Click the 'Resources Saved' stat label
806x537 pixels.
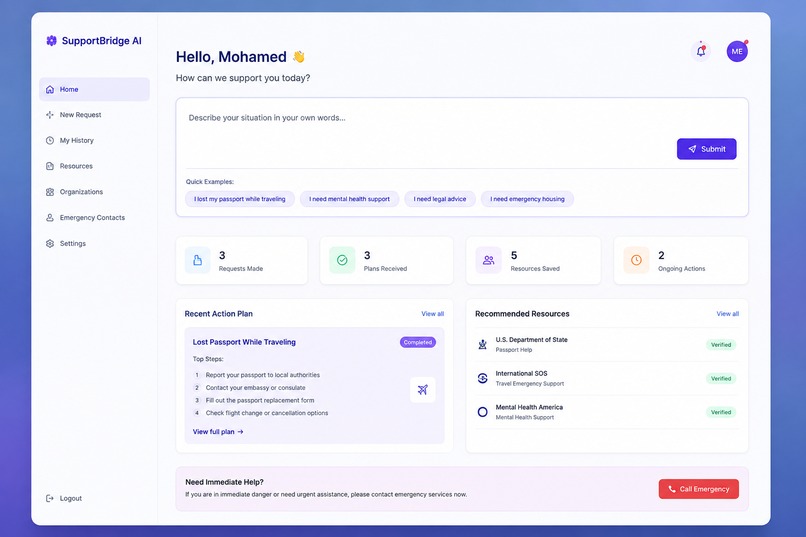point(535,268)
